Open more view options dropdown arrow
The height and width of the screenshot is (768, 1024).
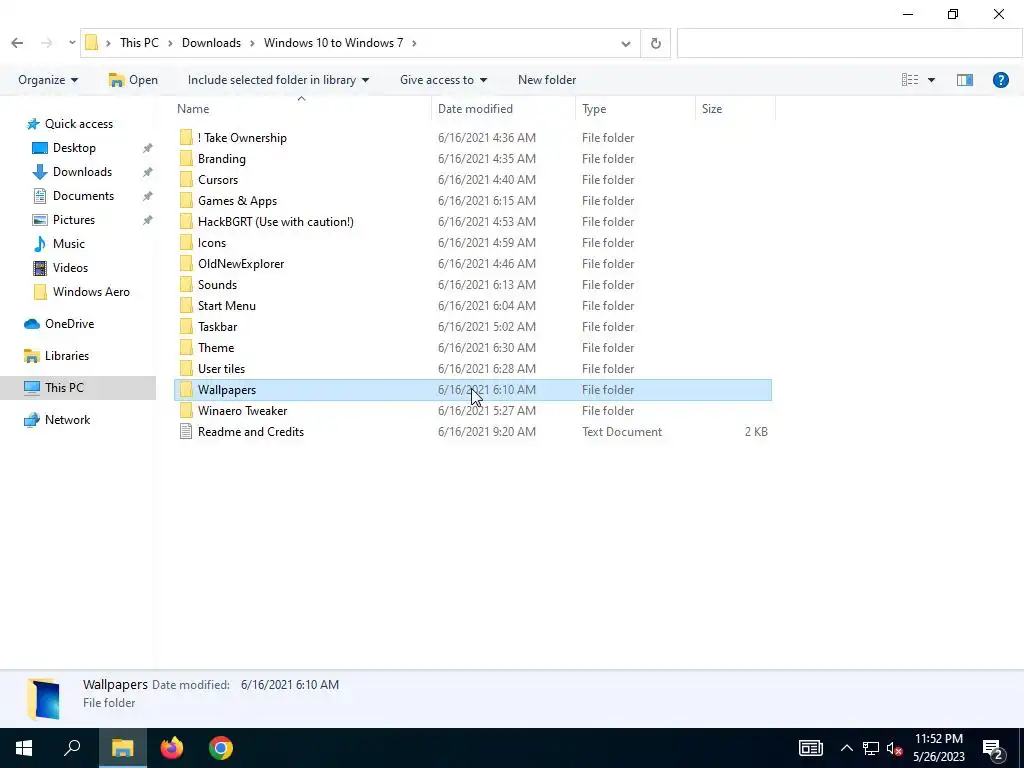click(x=931, y=80)
